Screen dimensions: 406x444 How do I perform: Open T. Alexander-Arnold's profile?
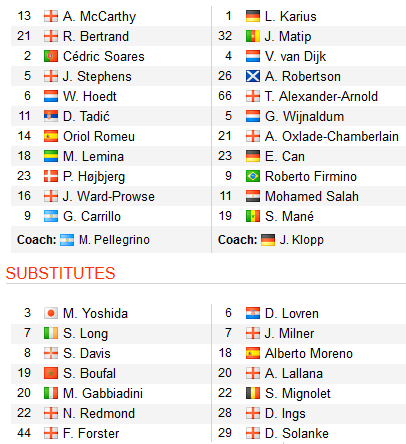(x=321, y=96)
